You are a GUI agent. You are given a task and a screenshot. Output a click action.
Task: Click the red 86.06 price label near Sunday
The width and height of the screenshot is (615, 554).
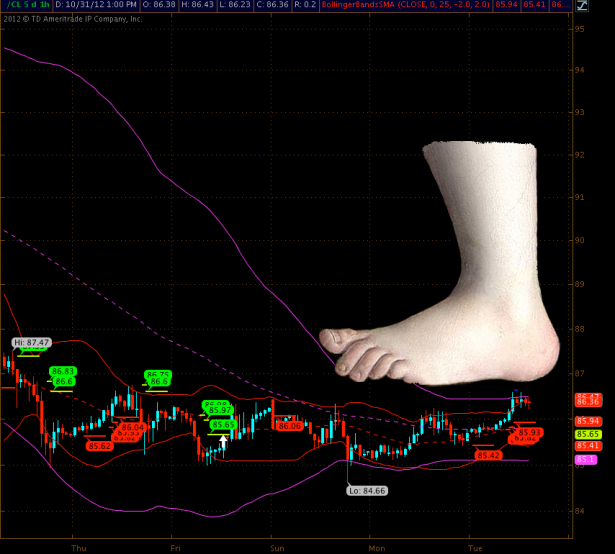[289, 426]
